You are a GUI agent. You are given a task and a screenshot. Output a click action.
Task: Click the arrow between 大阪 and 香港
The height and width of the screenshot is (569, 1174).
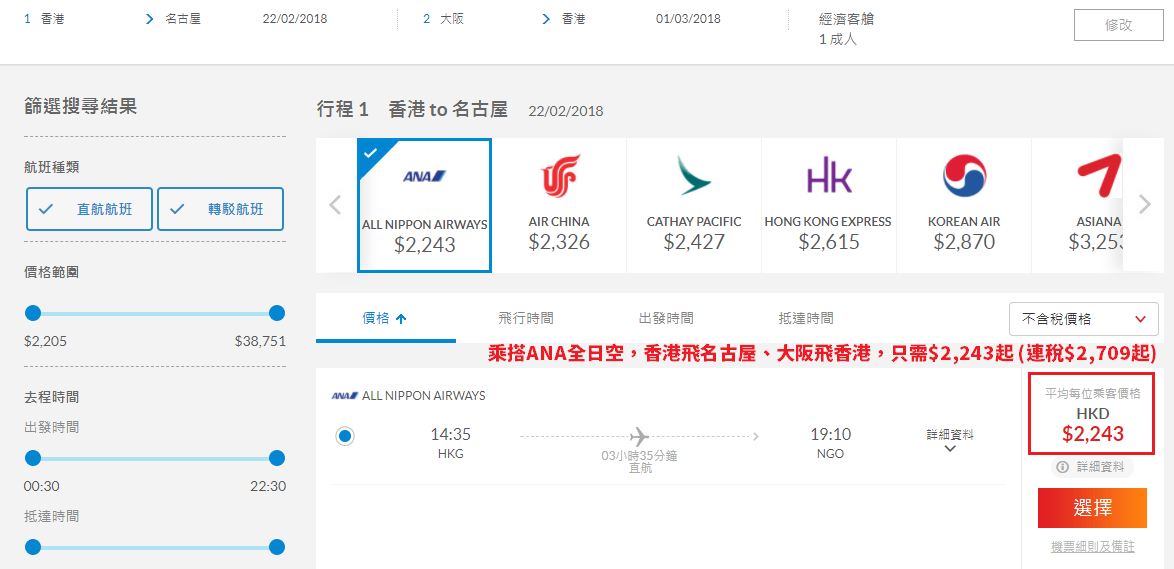click(x=547, y=19)
